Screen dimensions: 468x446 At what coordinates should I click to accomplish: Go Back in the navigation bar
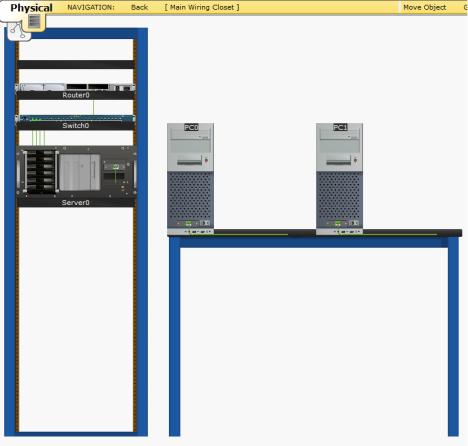coord(139,7)
